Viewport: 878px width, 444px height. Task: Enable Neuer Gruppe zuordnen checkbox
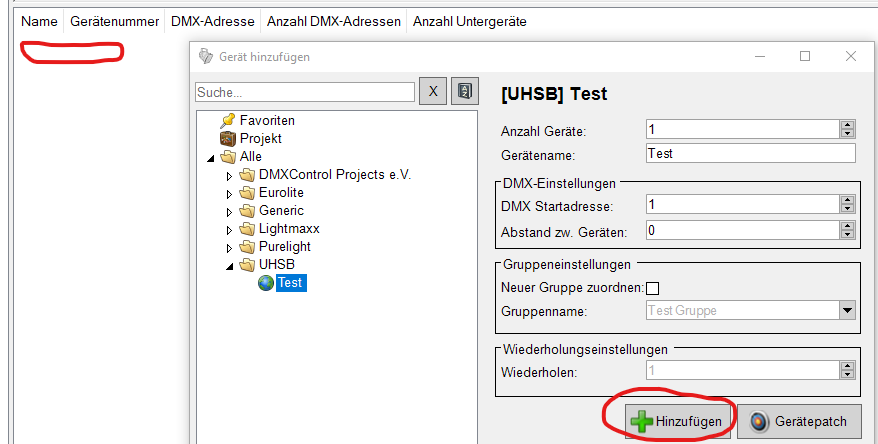[653, 288]
